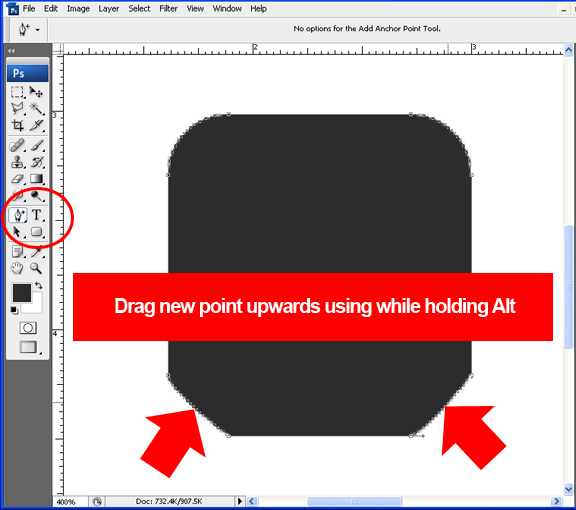Viewport: 576px width, 510px height.
Task: Select the Clone Stamp tool
Action: coord(17,162)
